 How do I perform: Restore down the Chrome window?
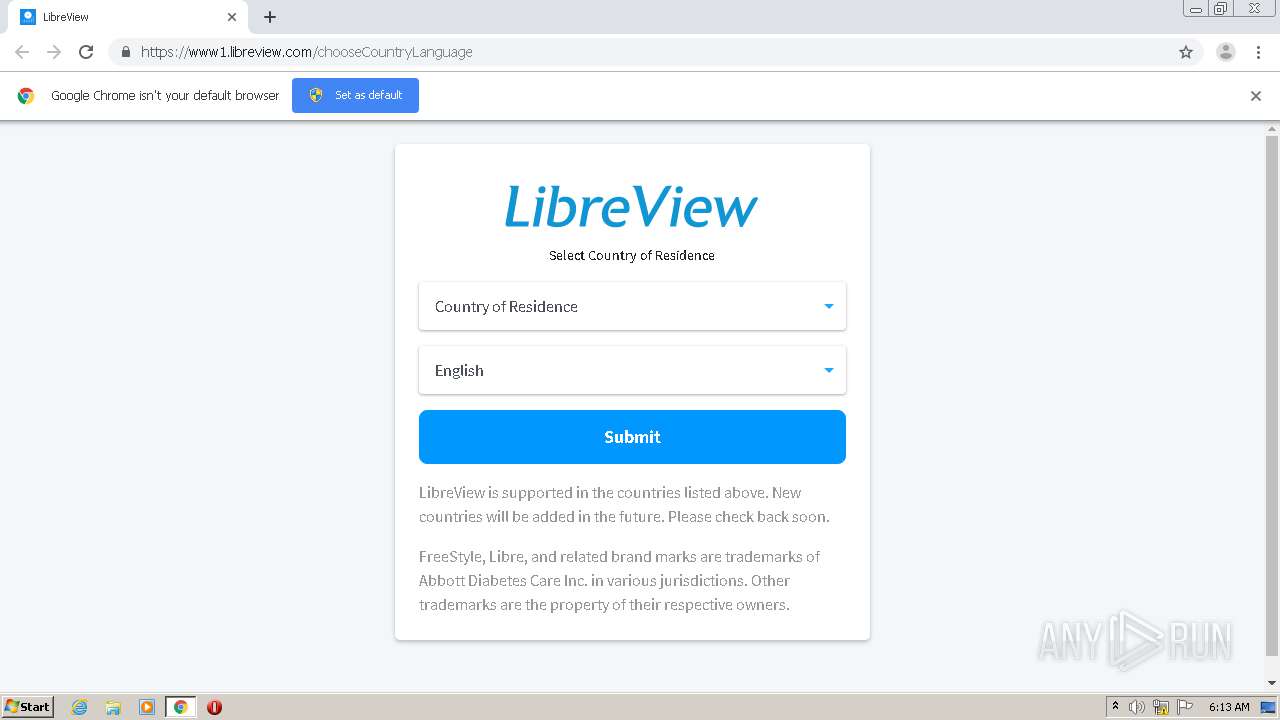pos(1221,8)
